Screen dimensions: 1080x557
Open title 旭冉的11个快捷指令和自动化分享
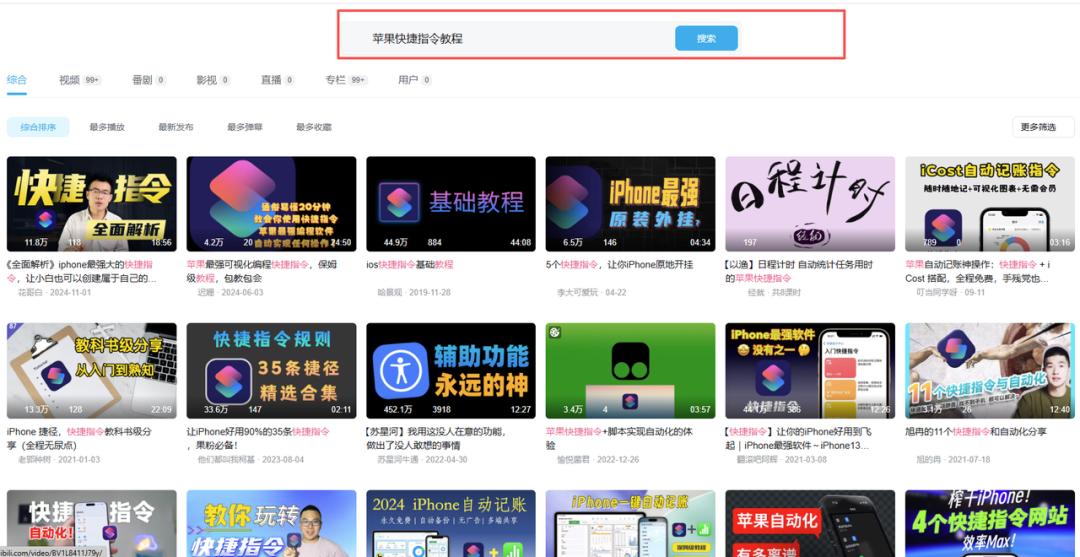pyautogui.click(x=975, y=432)
